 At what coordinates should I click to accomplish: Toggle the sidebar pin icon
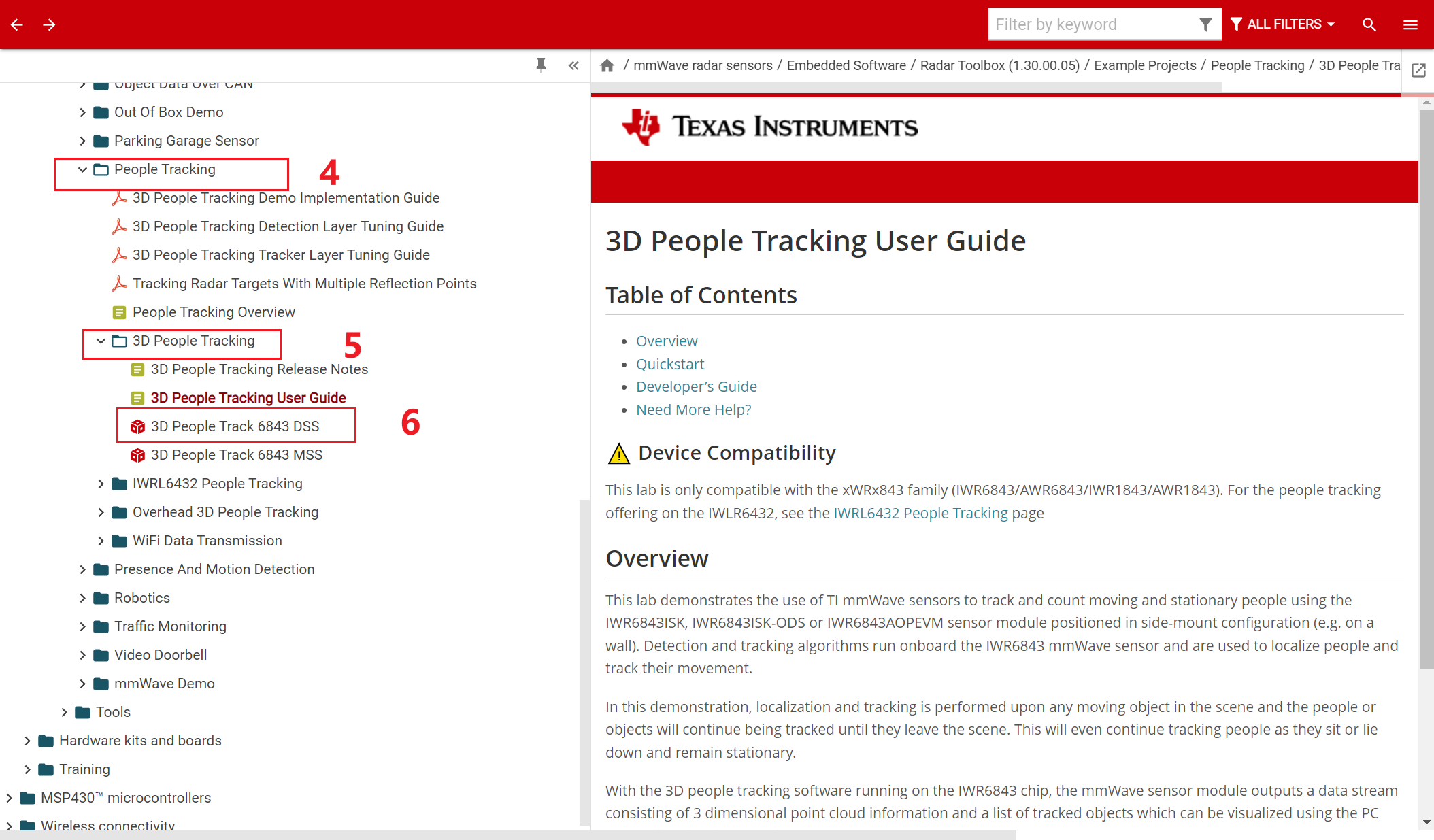click(x=541, y=65)
